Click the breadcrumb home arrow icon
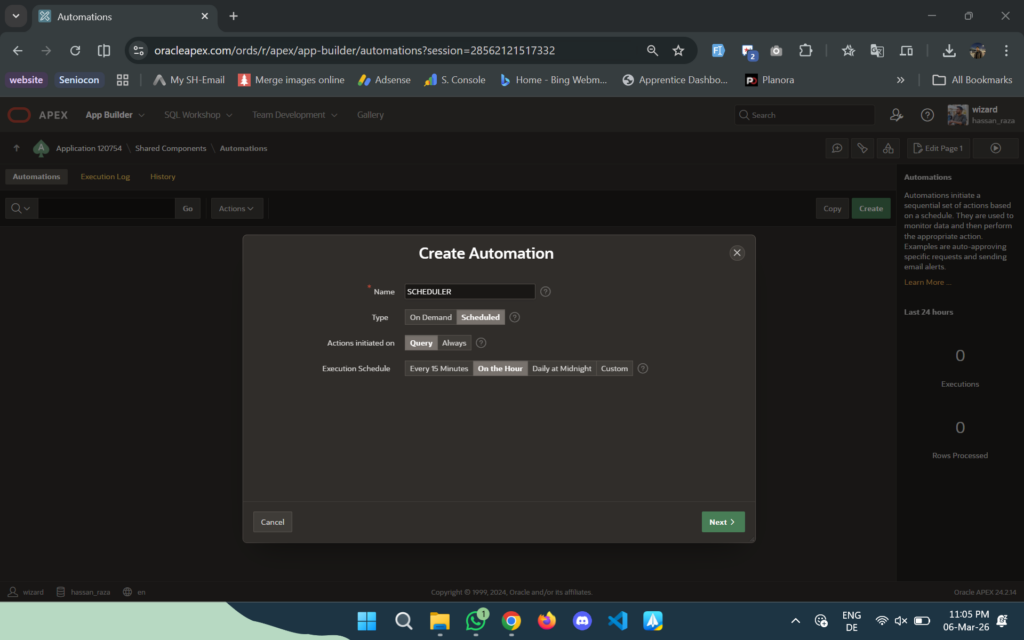This screenshot has height=640, width=1024. point(16,147)
